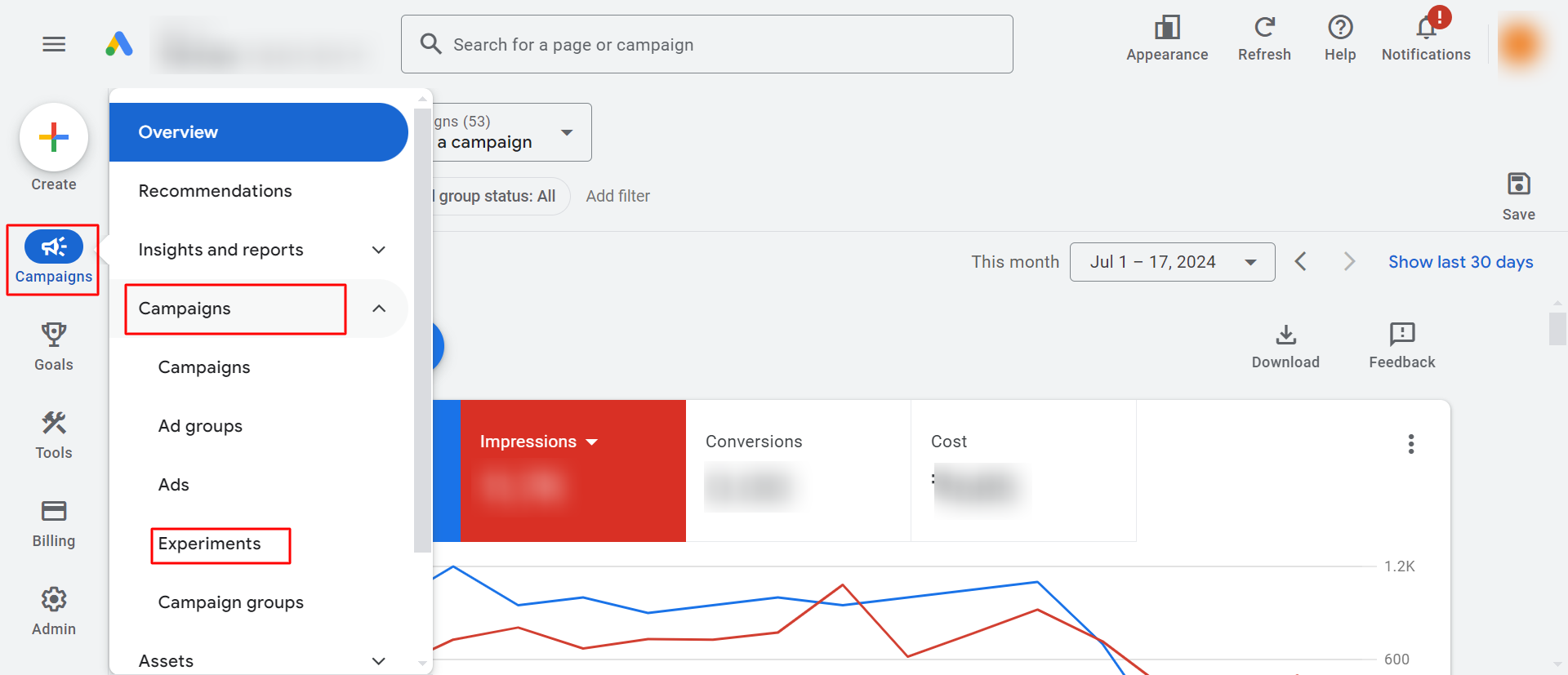Open the scorecard three-dot menu
The width and height of the screenshot is (1568, 675).
(x=1411, y=444)
